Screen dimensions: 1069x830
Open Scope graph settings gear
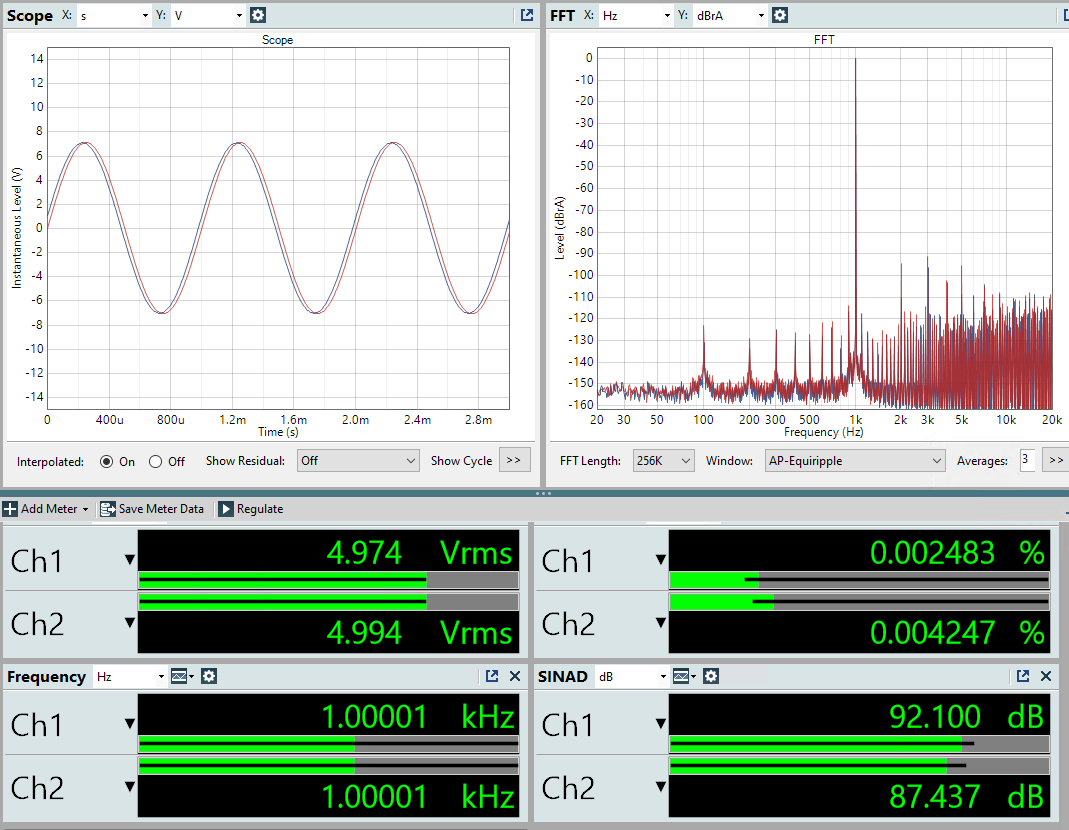(258, 15)
